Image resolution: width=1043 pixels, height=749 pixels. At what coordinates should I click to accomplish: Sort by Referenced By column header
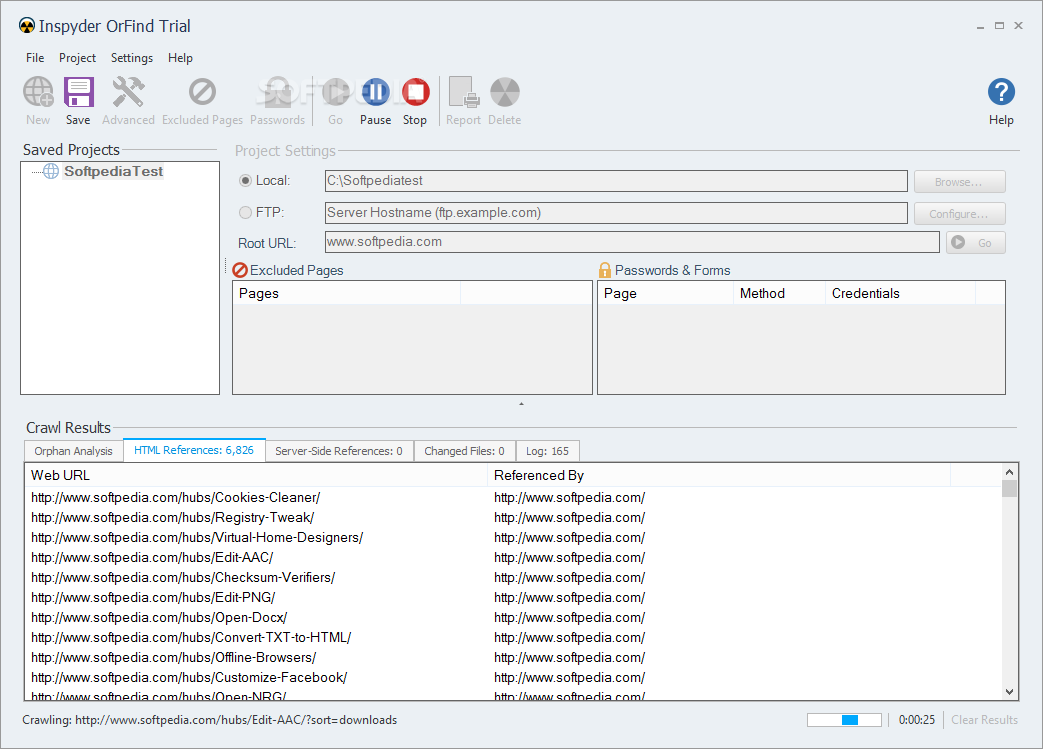[x=719, y=475]
